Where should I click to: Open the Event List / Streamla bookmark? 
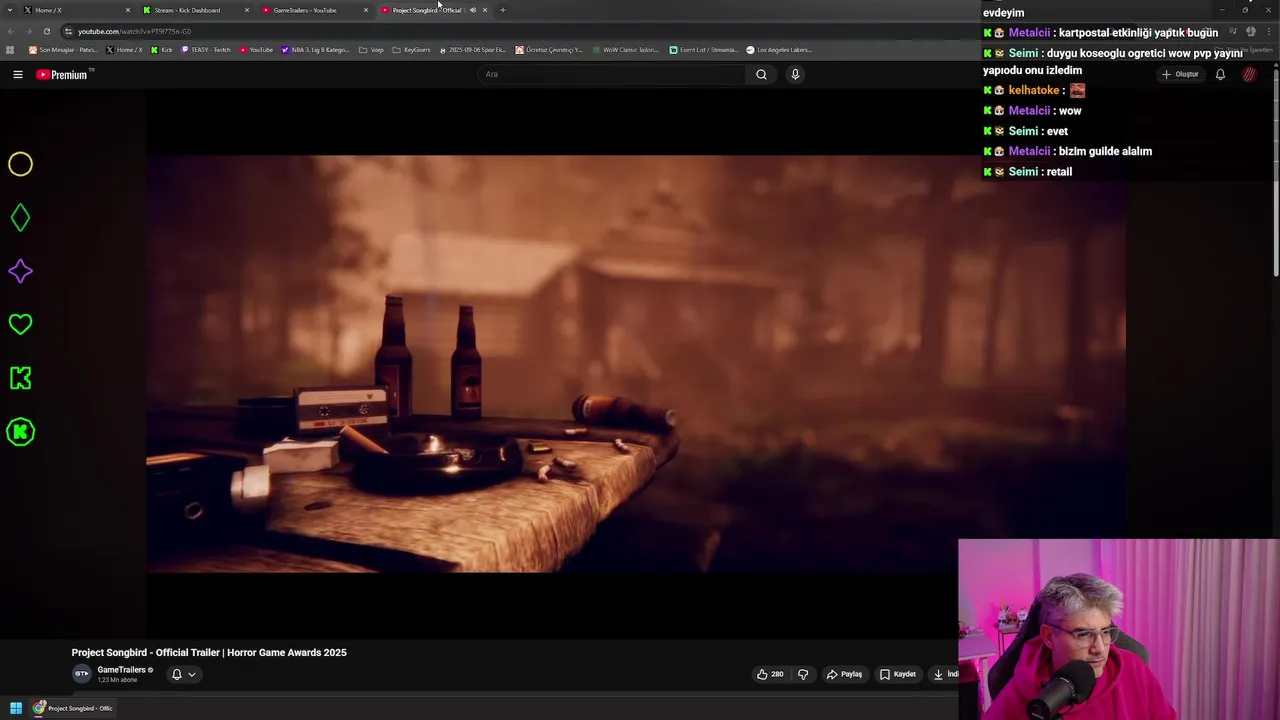tap(703, 50)
